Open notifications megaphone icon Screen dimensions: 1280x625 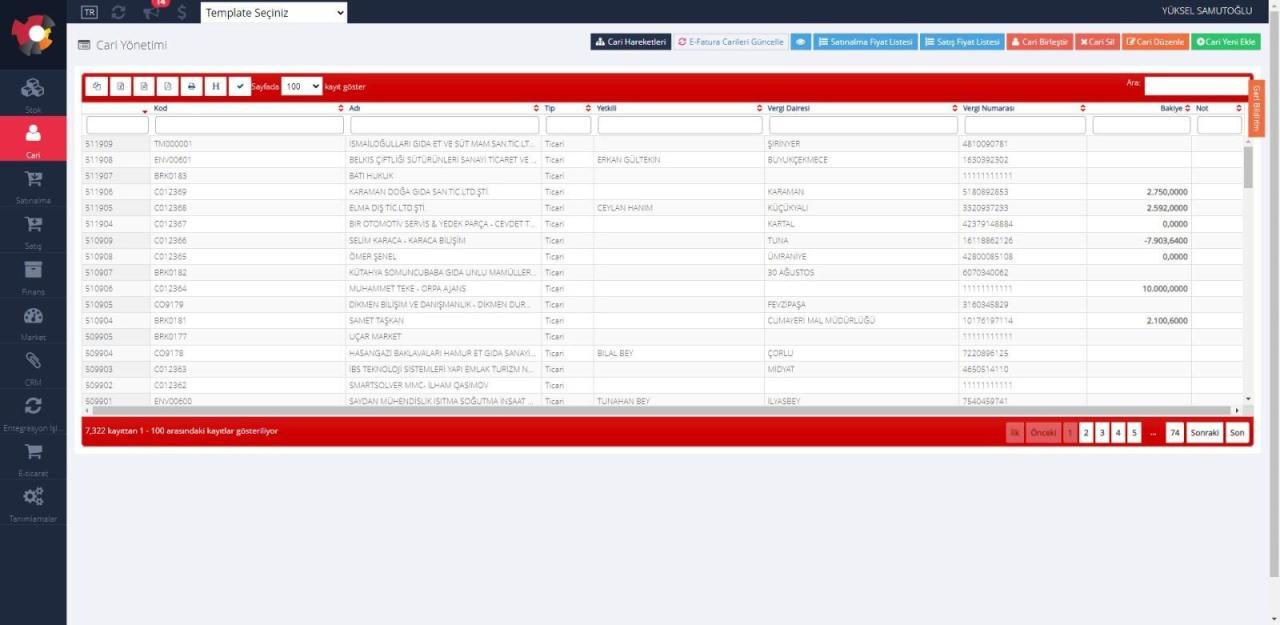(x=151, y=12)
